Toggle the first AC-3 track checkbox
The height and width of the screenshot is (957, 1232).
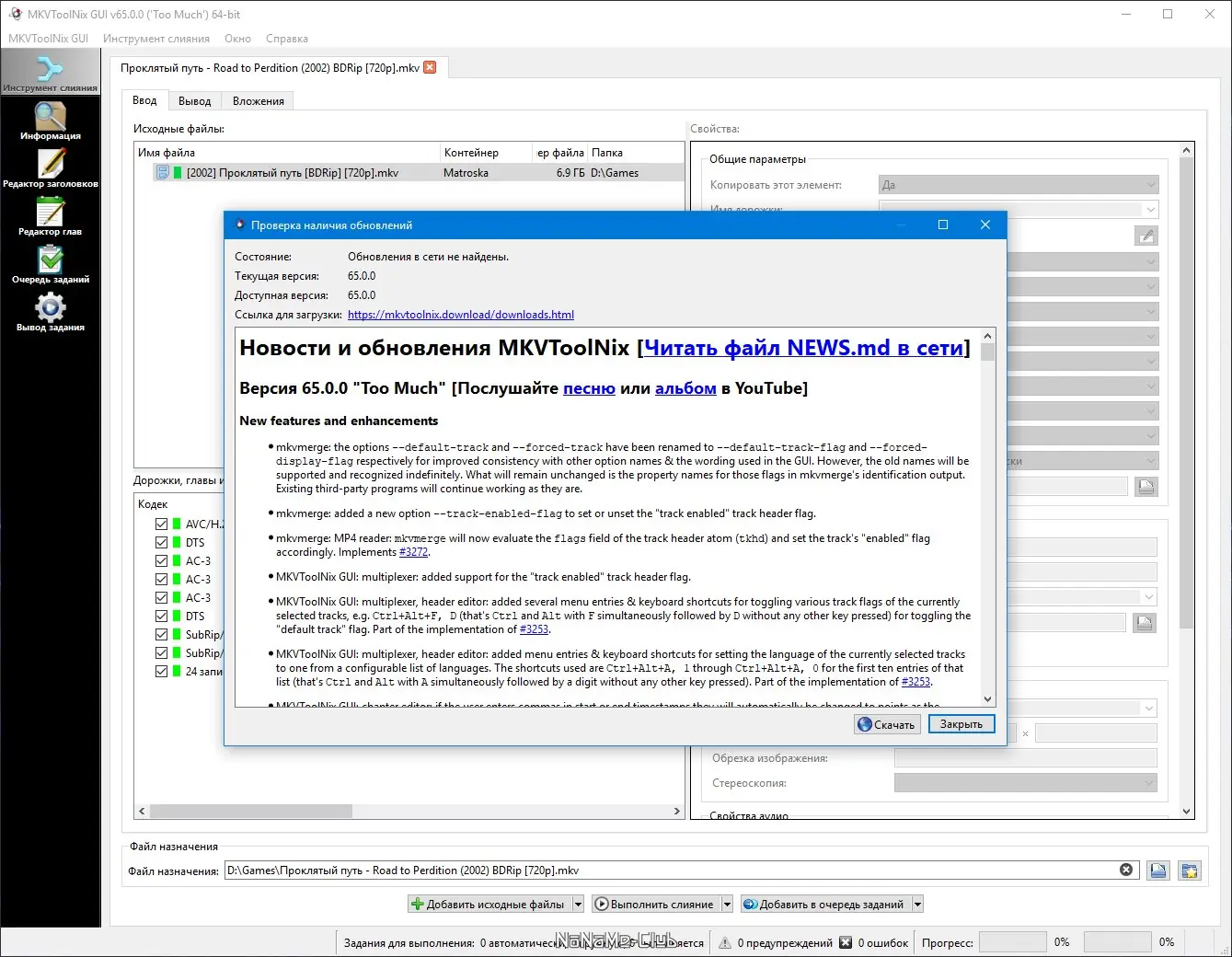click(x=162, y=560)
